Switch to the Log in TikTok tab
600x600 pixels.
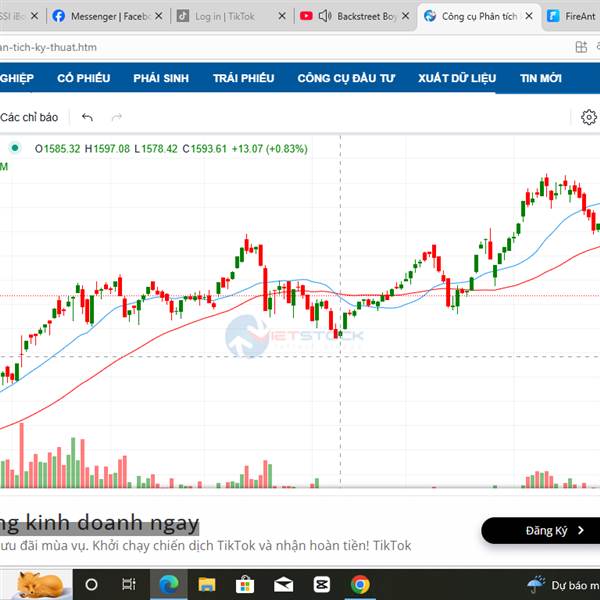[x=232, y=16]
